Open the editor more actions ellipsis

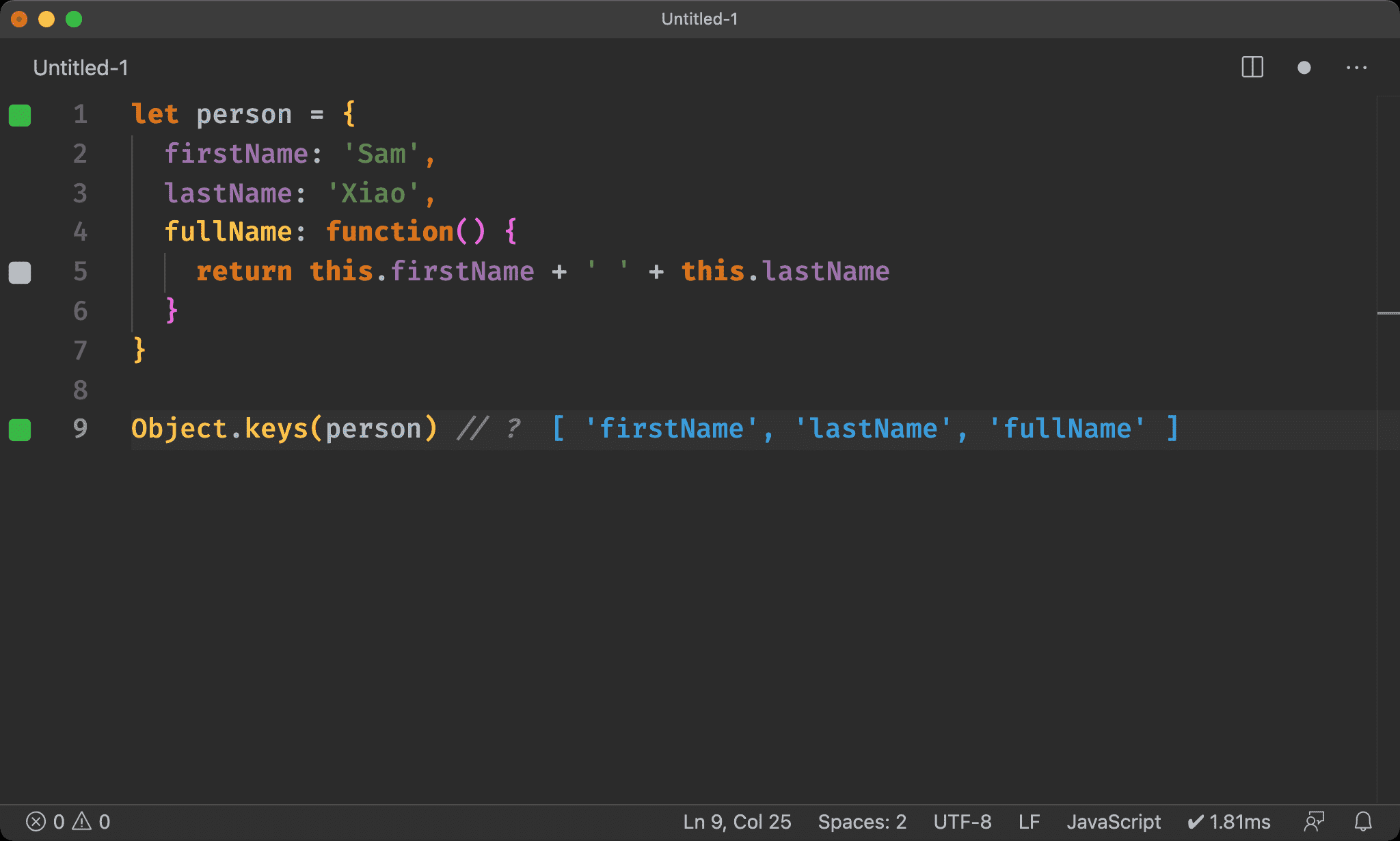[x=1356, y=68]
